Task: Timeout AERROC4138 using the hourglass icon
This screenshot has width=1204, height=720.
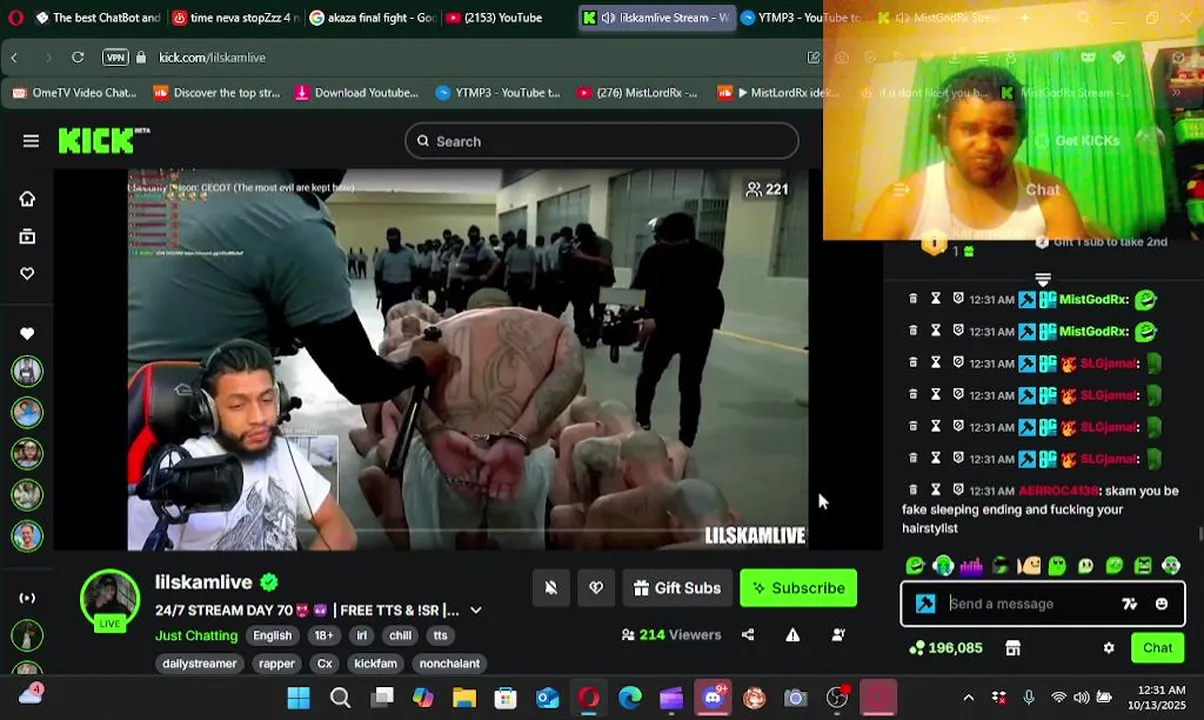Action: pos(936,490)
